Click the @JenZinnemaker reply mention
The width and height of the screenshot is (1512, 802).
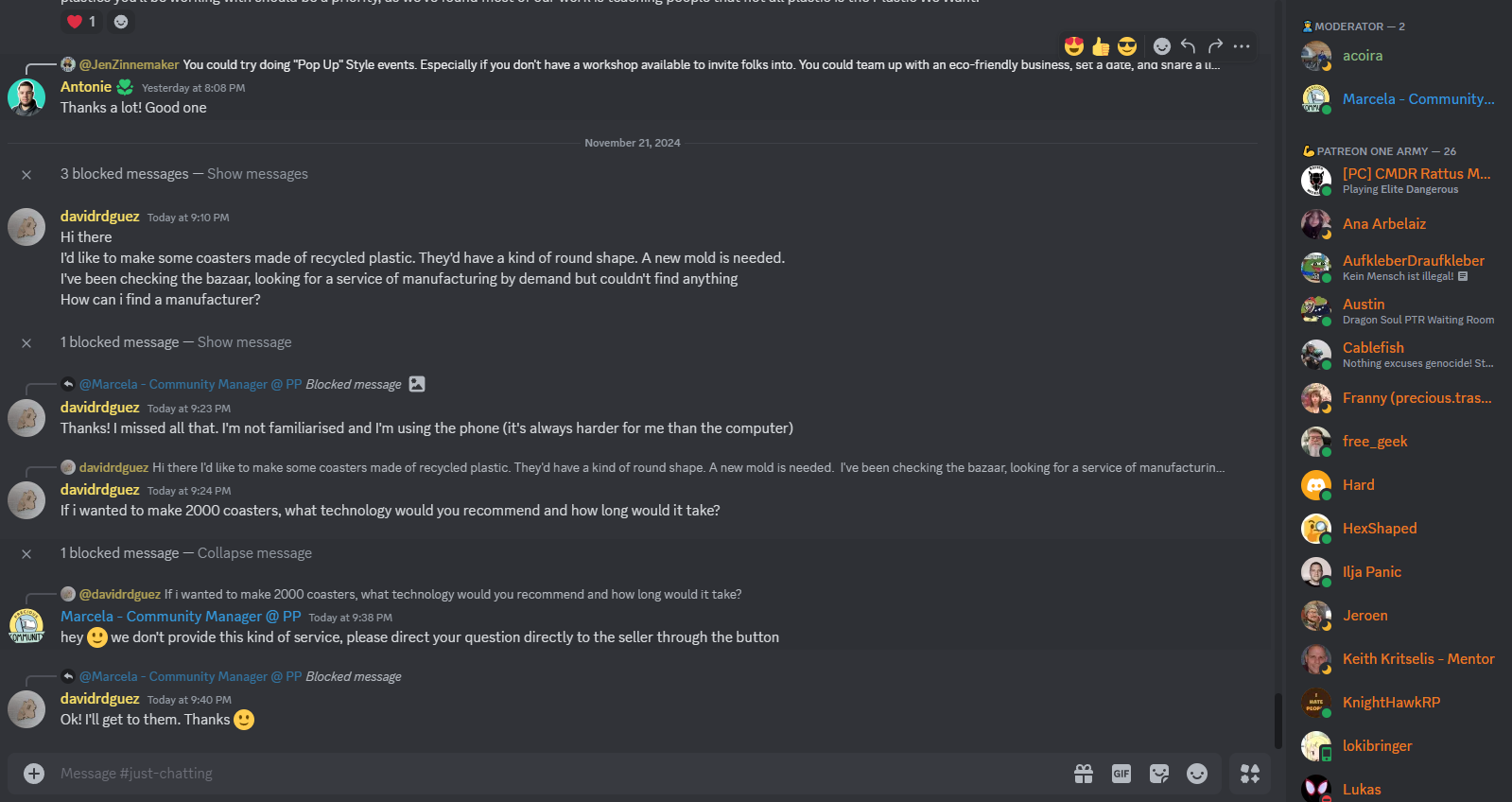pyautogui.click(x=129, y=65)
